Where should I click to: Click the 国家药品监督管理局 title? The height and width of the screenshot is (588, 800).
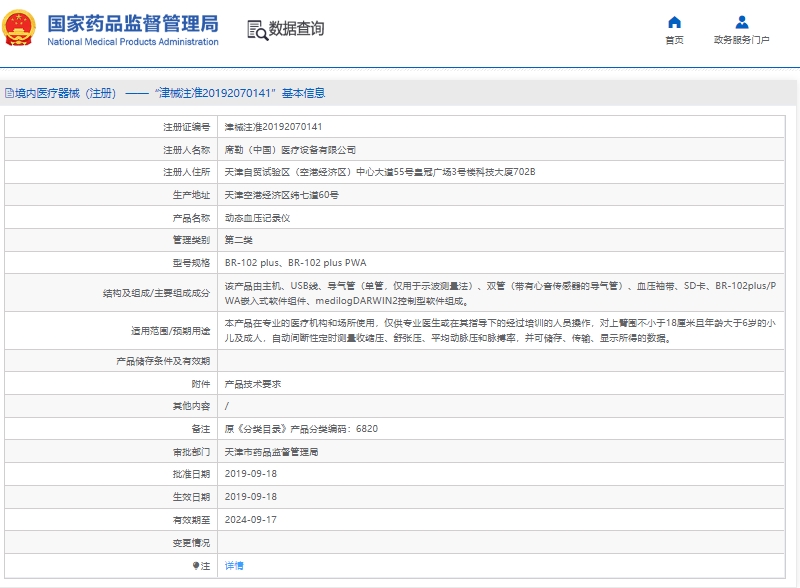[133, 23]
